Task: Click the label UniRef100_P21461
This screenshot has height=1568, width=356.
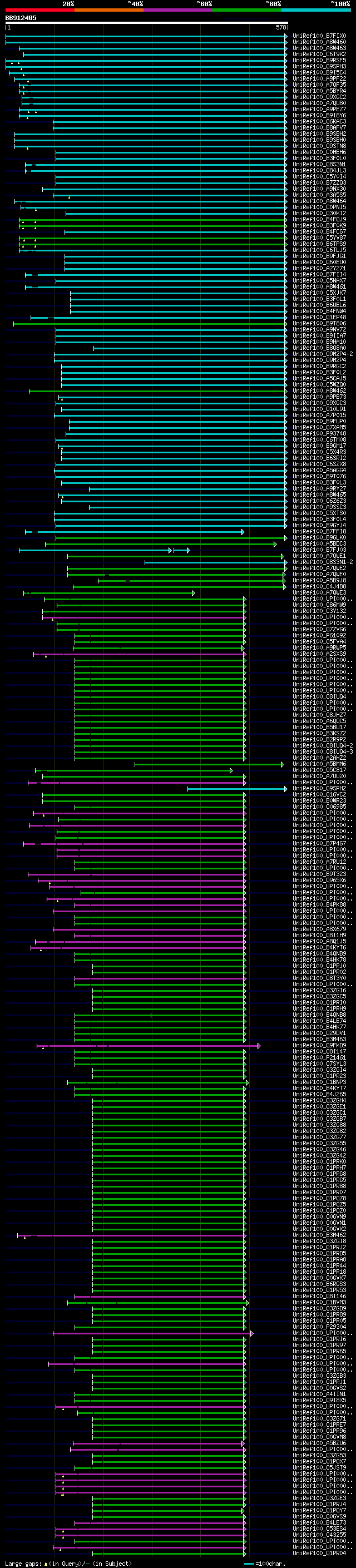Action: tap(319, 1058)
